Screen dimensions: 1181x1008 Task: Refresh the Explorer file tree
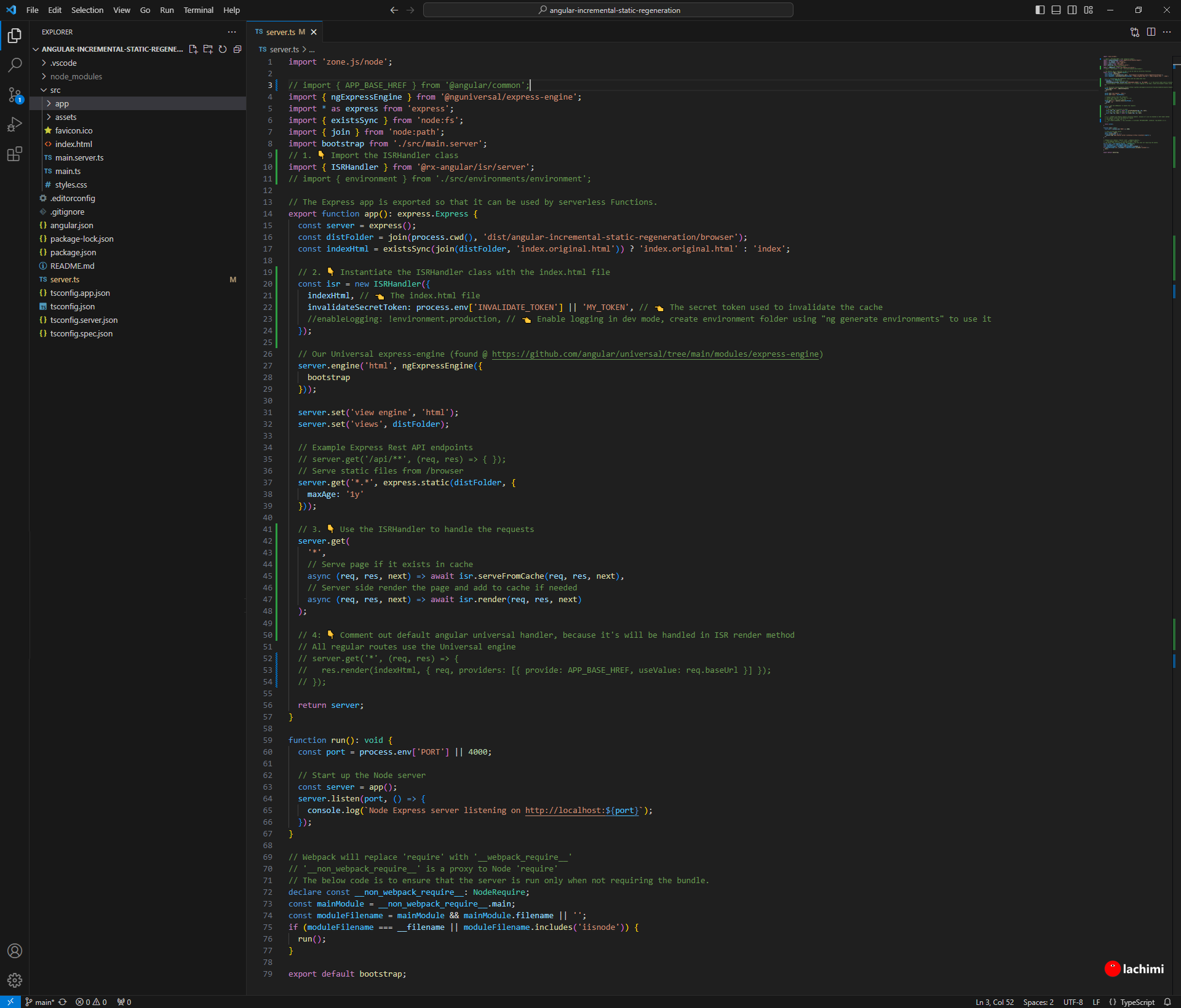(x=223, y=49)
